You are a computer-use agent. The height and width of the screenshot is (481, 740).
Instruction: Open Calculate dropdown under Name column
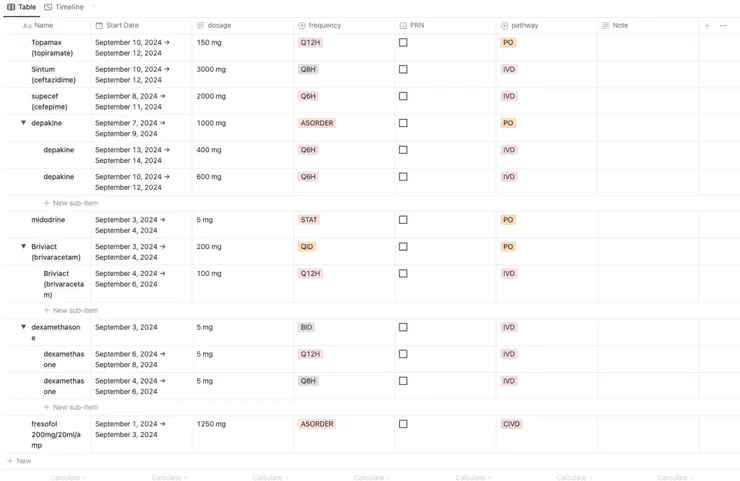coord(68,478)
